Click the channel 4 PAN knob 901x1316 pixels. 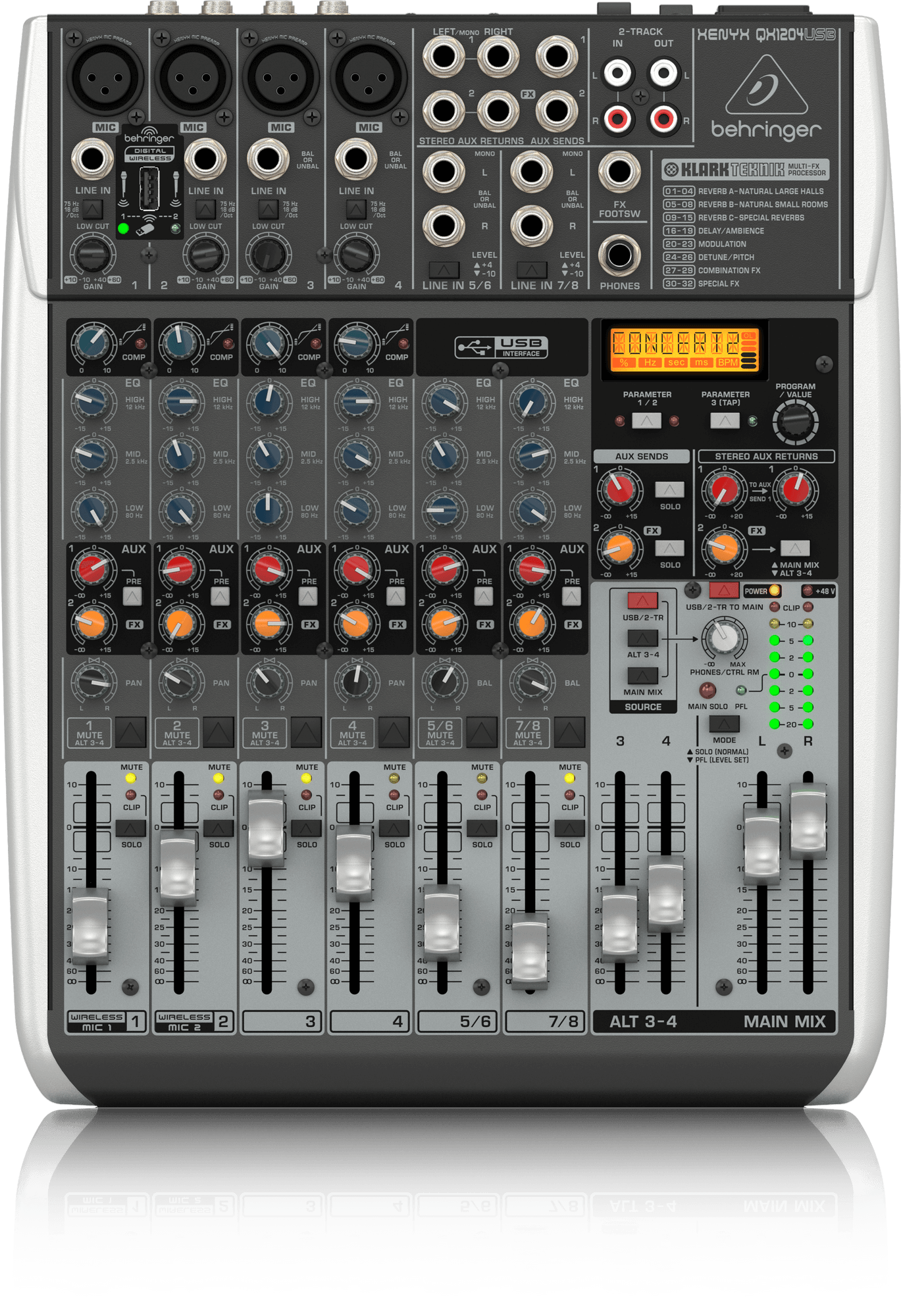[x=355, y=682]
